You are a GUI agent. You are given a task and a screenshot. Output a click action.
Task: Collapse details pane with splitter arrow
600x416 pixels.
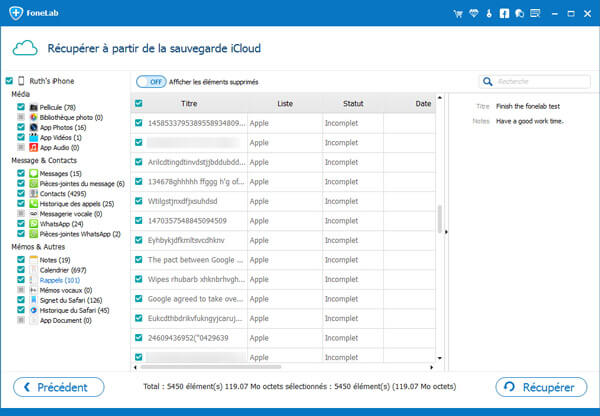(446, 232)
